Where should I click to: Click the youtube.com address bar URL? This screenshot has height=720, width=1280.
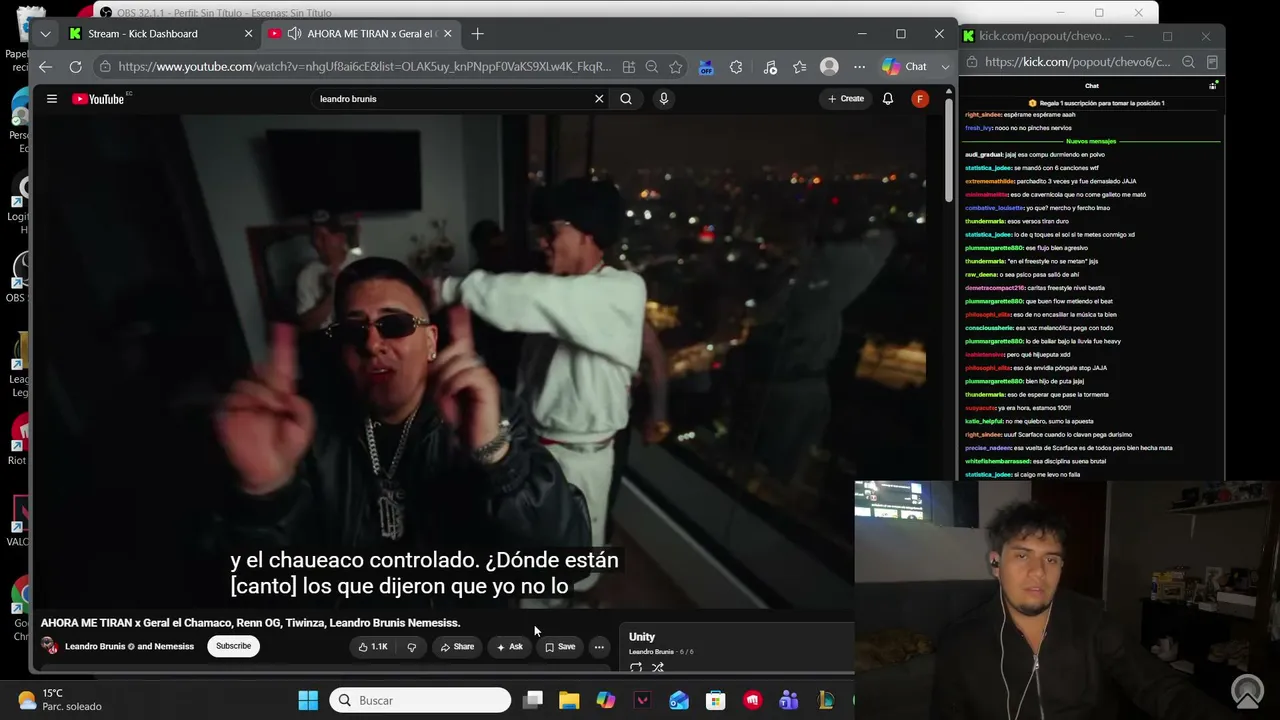(x=364, y=67)
